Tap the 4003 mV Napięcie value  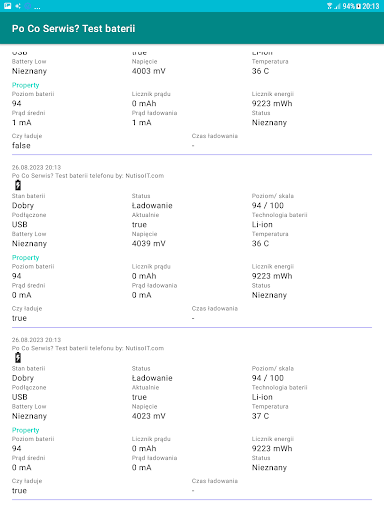pos(149,71)
